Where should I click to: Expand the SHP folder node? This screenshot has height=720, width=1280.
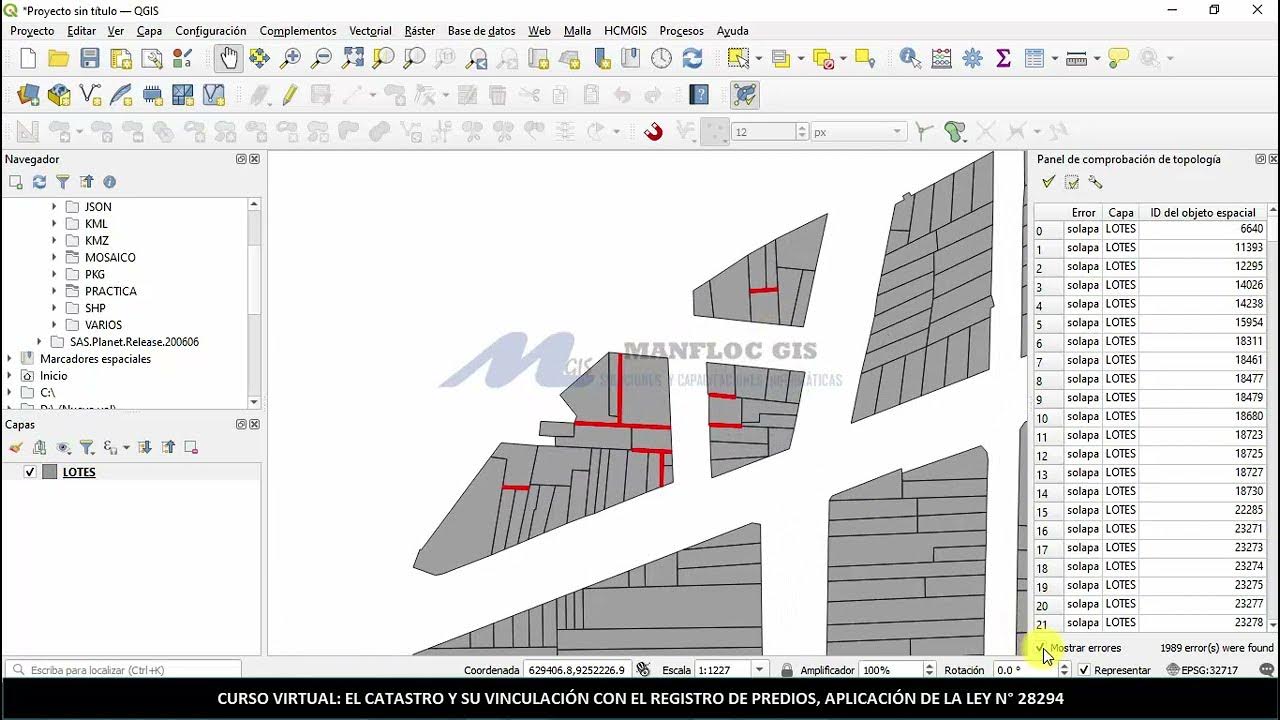click(x=54, y=308)
